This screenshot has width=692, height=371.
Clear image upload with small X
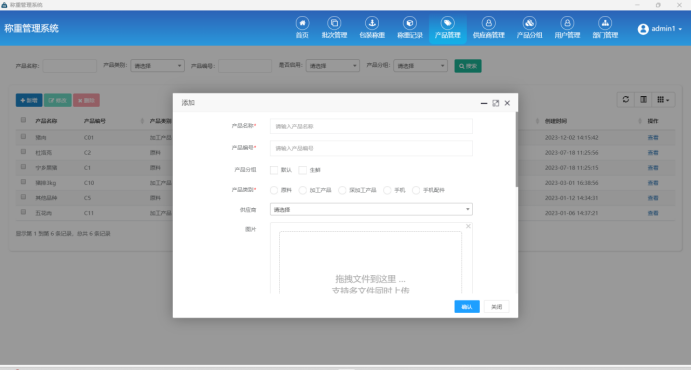pos(468,226)
